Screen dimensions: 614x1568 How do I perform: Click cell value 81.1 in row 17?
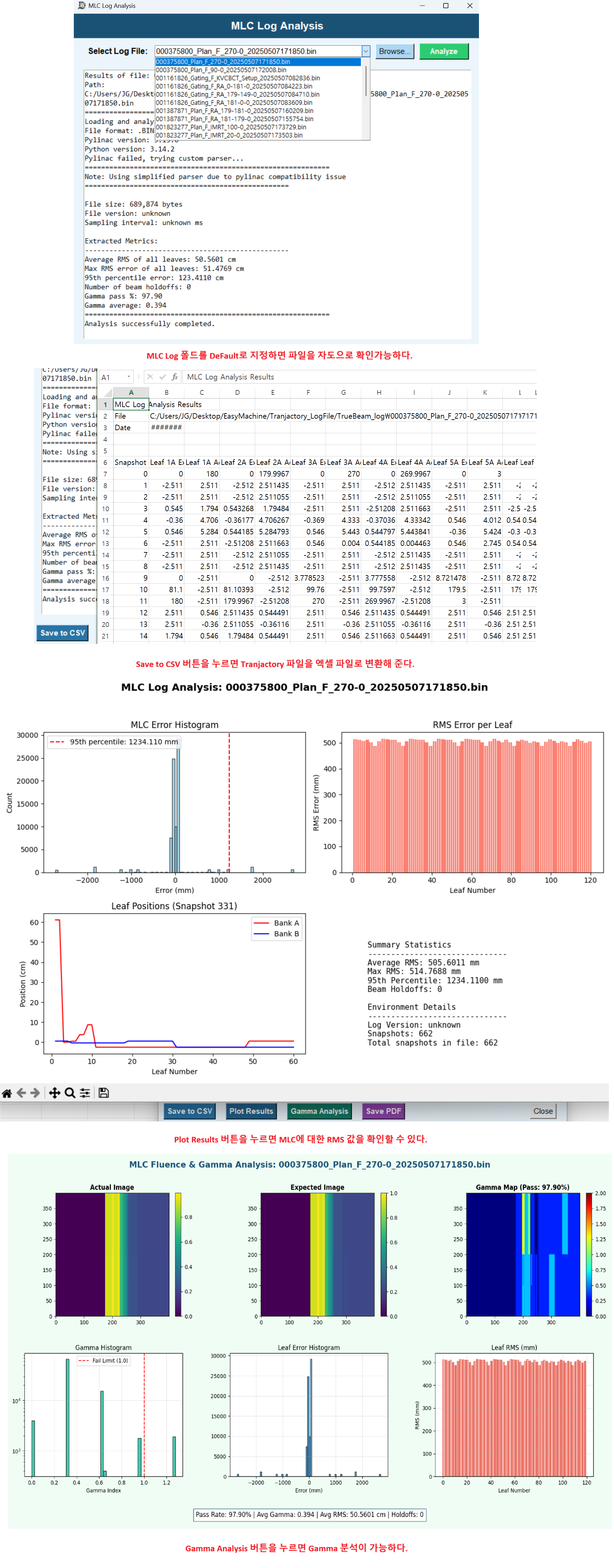click(x=166, y=589)
